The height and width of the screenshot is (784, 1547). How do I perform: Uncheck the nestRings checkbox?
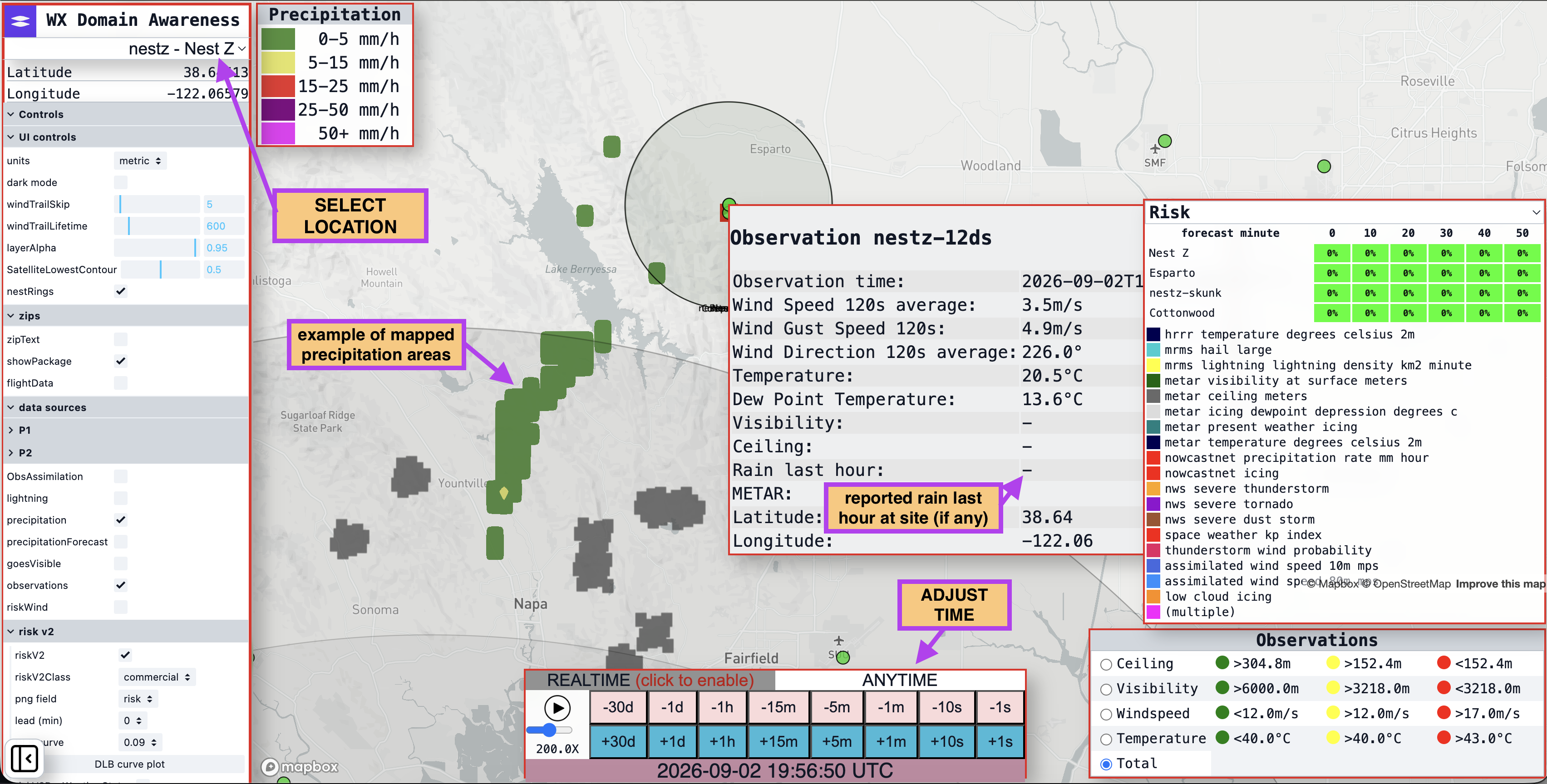tap(121, 291)
